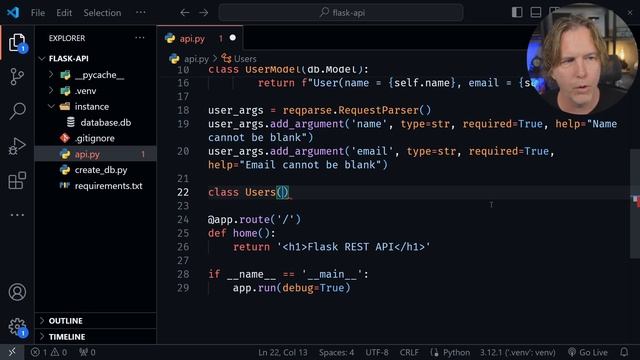Go back with the left arrow
Screen dimensions: 640x360
pos(185,13)
